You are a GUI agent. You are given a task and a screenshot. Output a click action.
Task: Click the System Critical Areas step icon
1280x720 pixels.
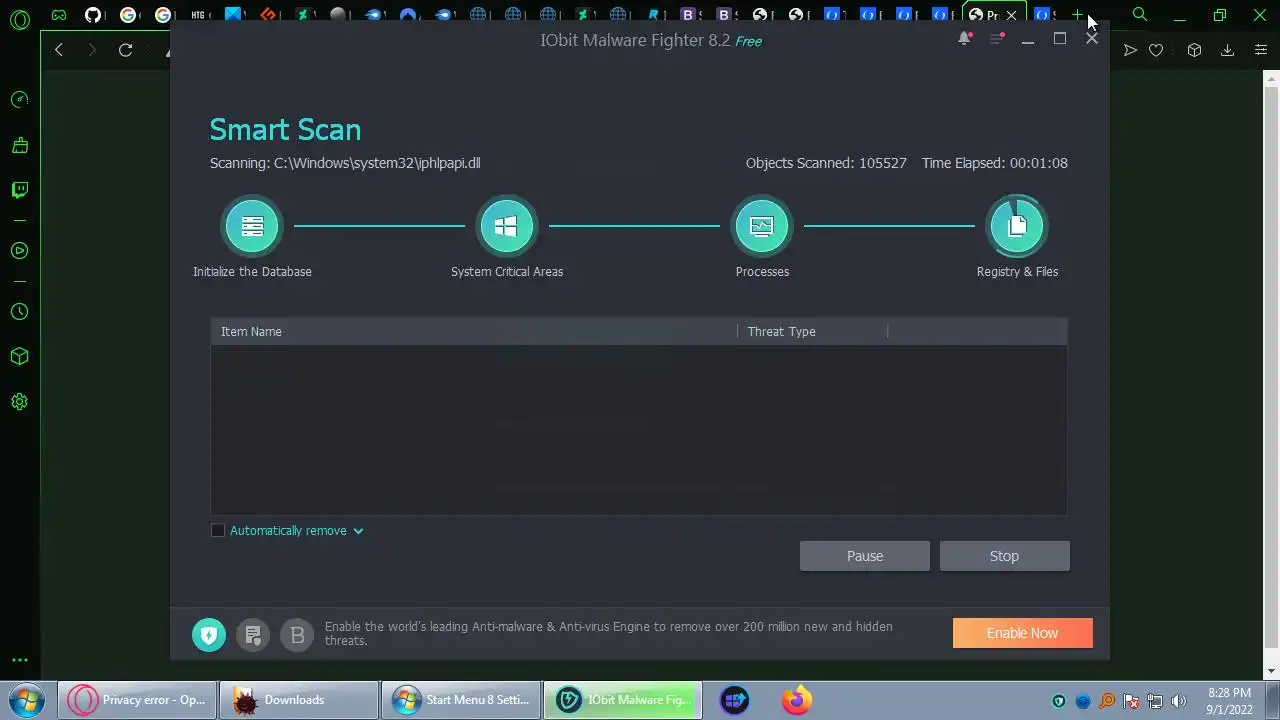506,226
